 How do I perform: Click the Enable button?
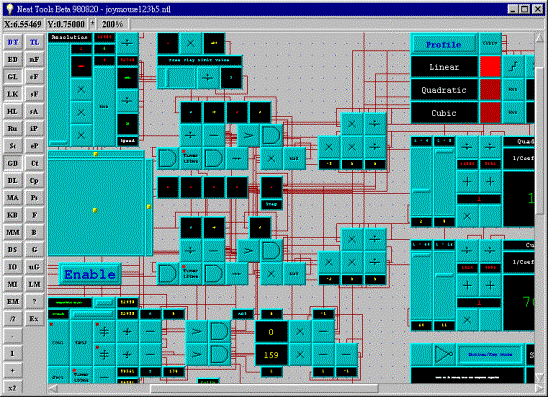coord(90,274)
